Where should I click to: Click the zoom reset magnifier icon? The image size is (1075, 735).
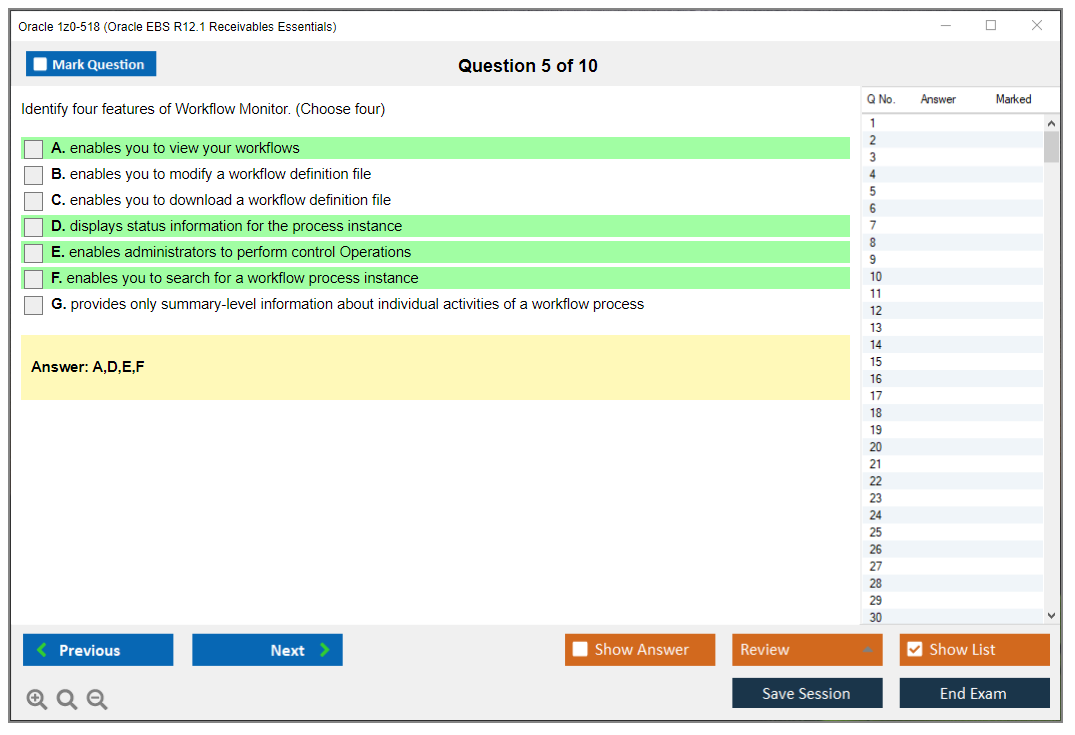(67, 700)
